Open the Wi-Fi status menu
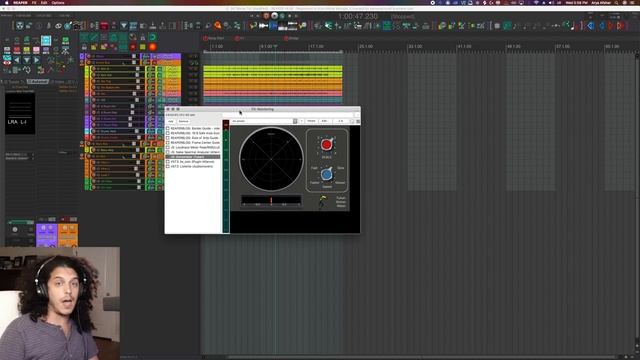Image resolution: width=640 pixels, height=360 pixels. tap(536, 2)
